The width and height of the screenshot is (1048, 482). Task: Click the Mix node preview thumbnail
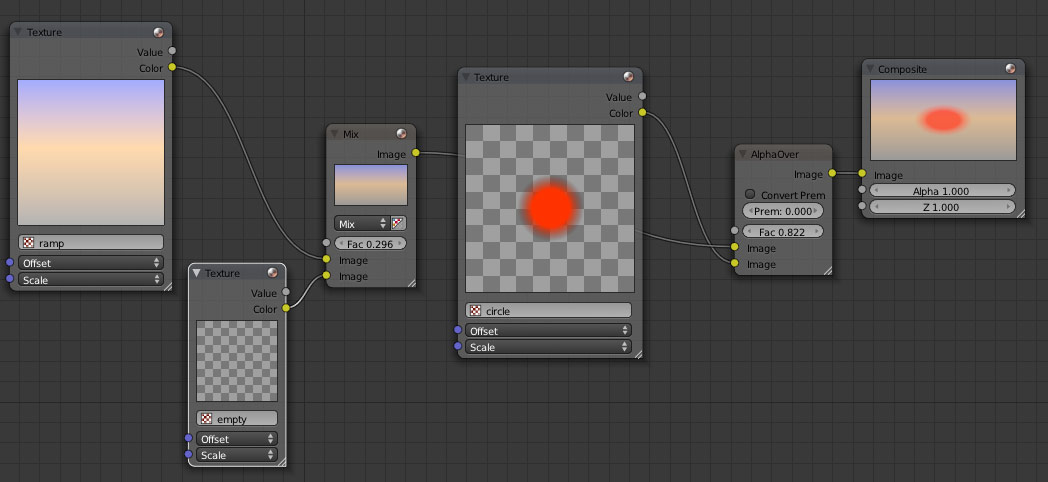[x=371, y=185]
